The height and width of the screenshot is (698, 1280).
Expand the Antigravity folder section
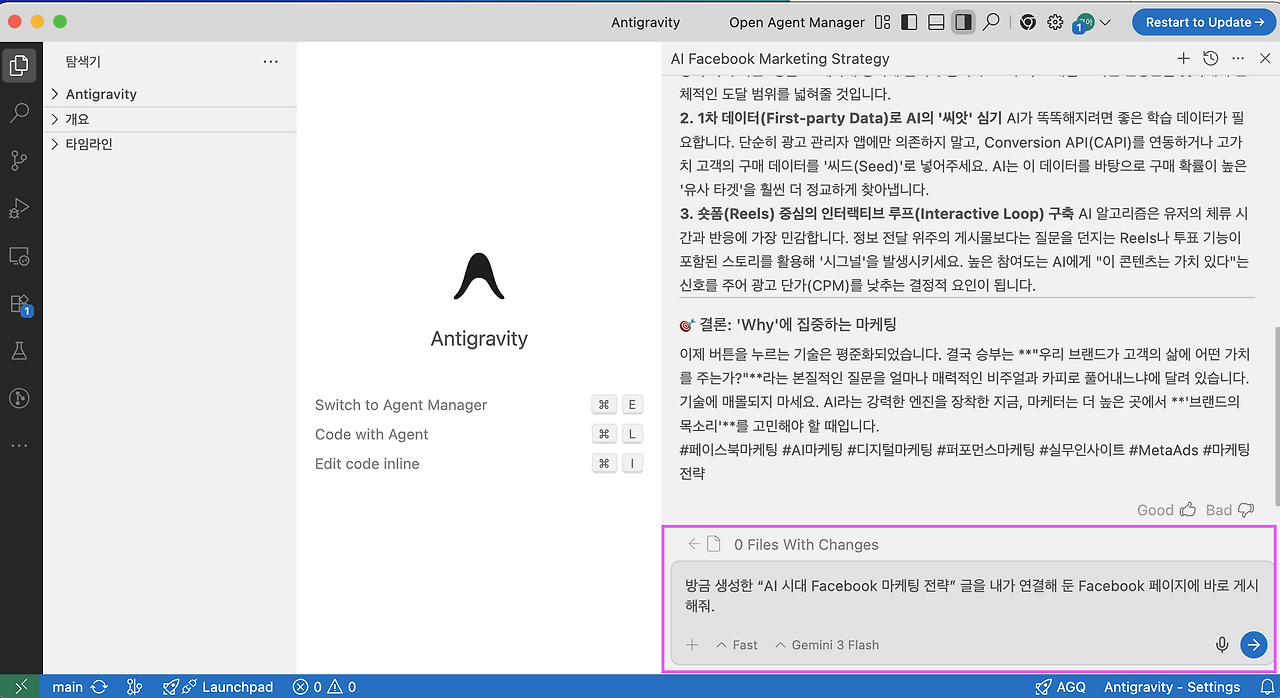click(170, 94)
